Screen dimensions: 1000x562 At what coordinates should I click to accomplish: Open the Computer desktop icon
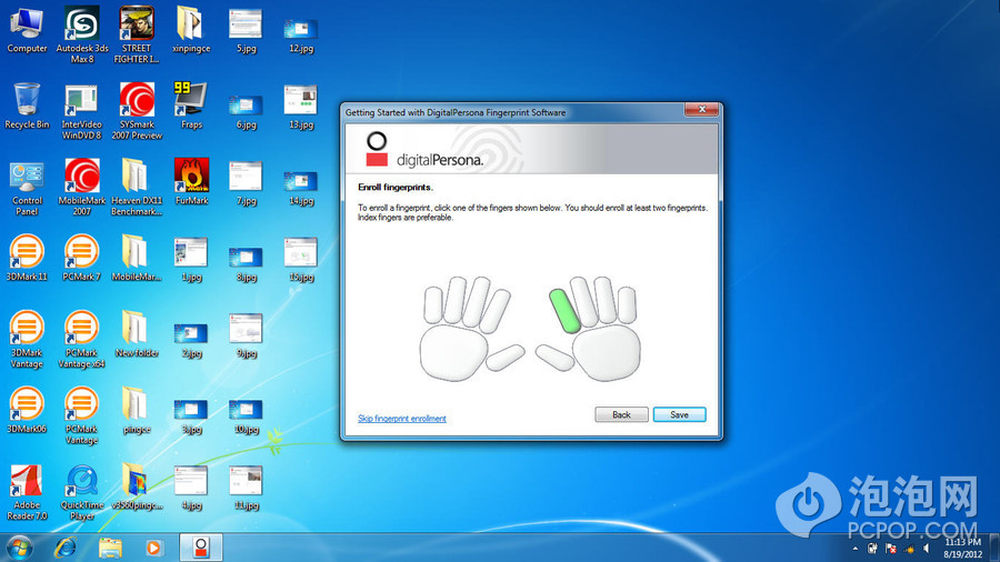[x=27, y=31]
